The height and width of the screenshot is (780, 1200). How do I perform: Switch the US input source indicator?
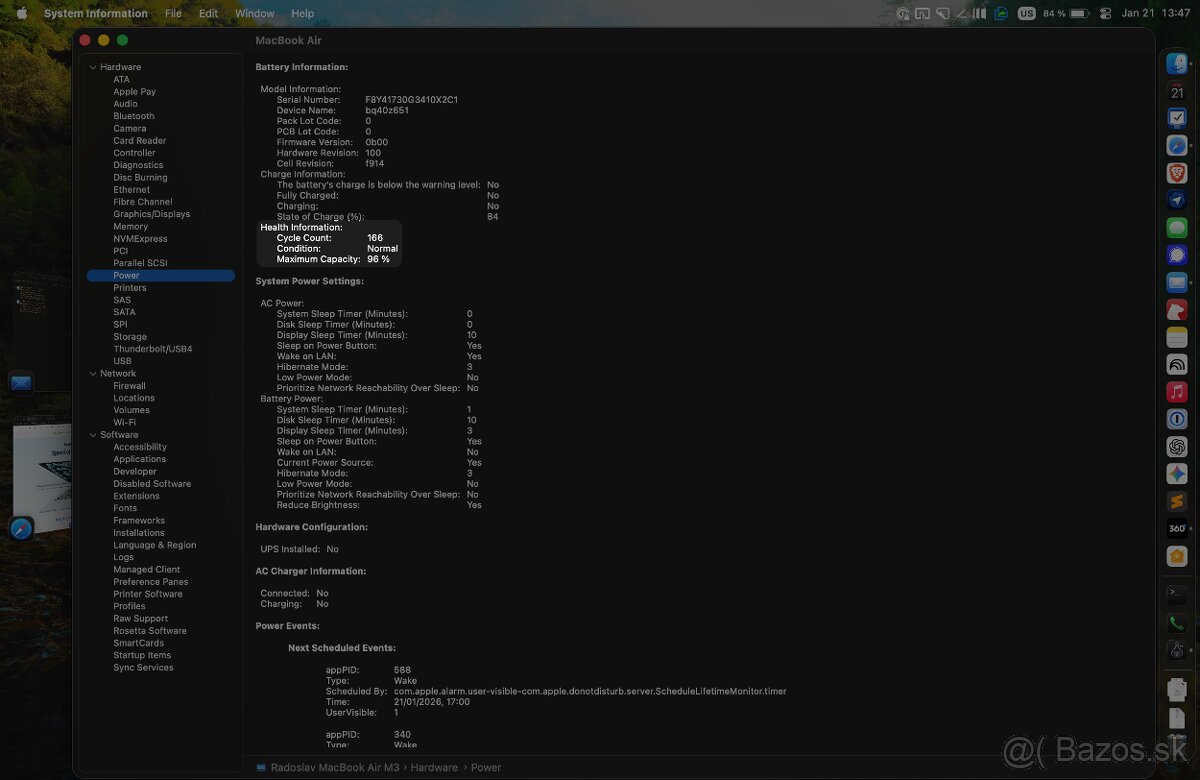[1027, 14]
